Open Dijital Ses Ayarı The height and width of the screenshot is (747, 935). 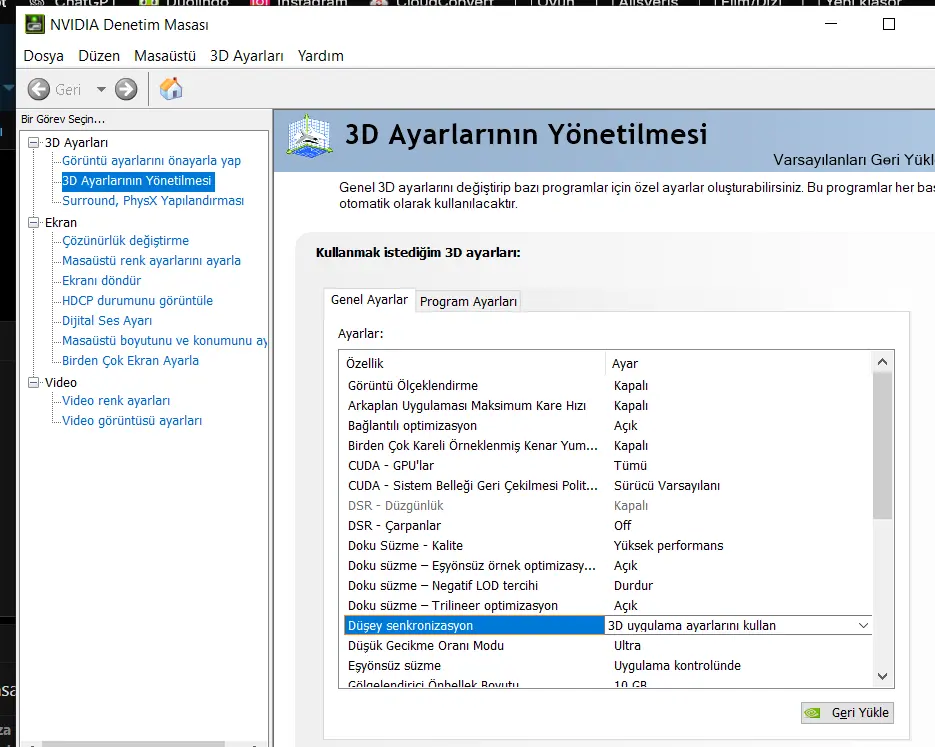pyautogui.click(x=107, y=321)
